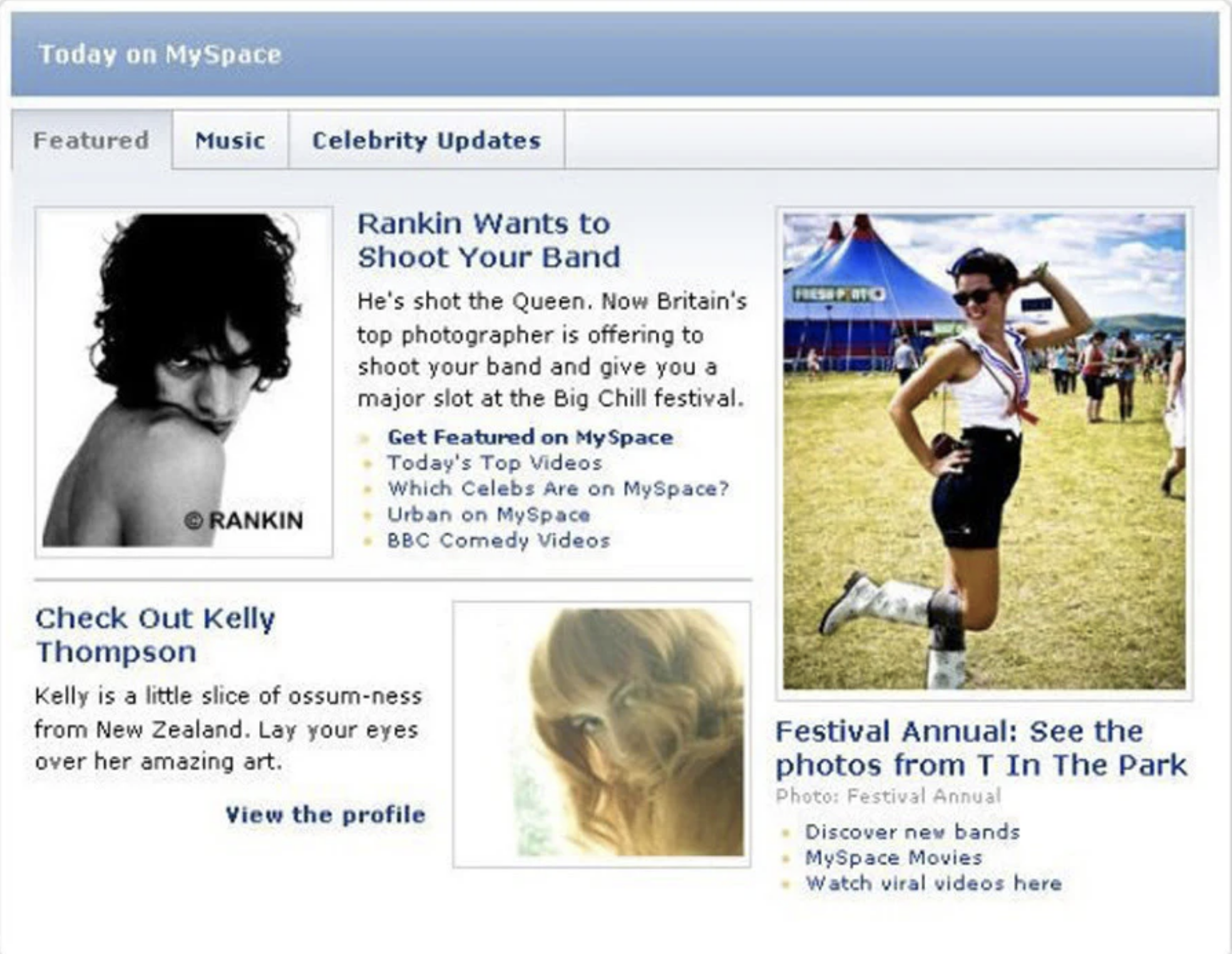This screenshot has height=954, width=1232.
Task: Switch to the Music tab
Action: (x=230, y=140)
